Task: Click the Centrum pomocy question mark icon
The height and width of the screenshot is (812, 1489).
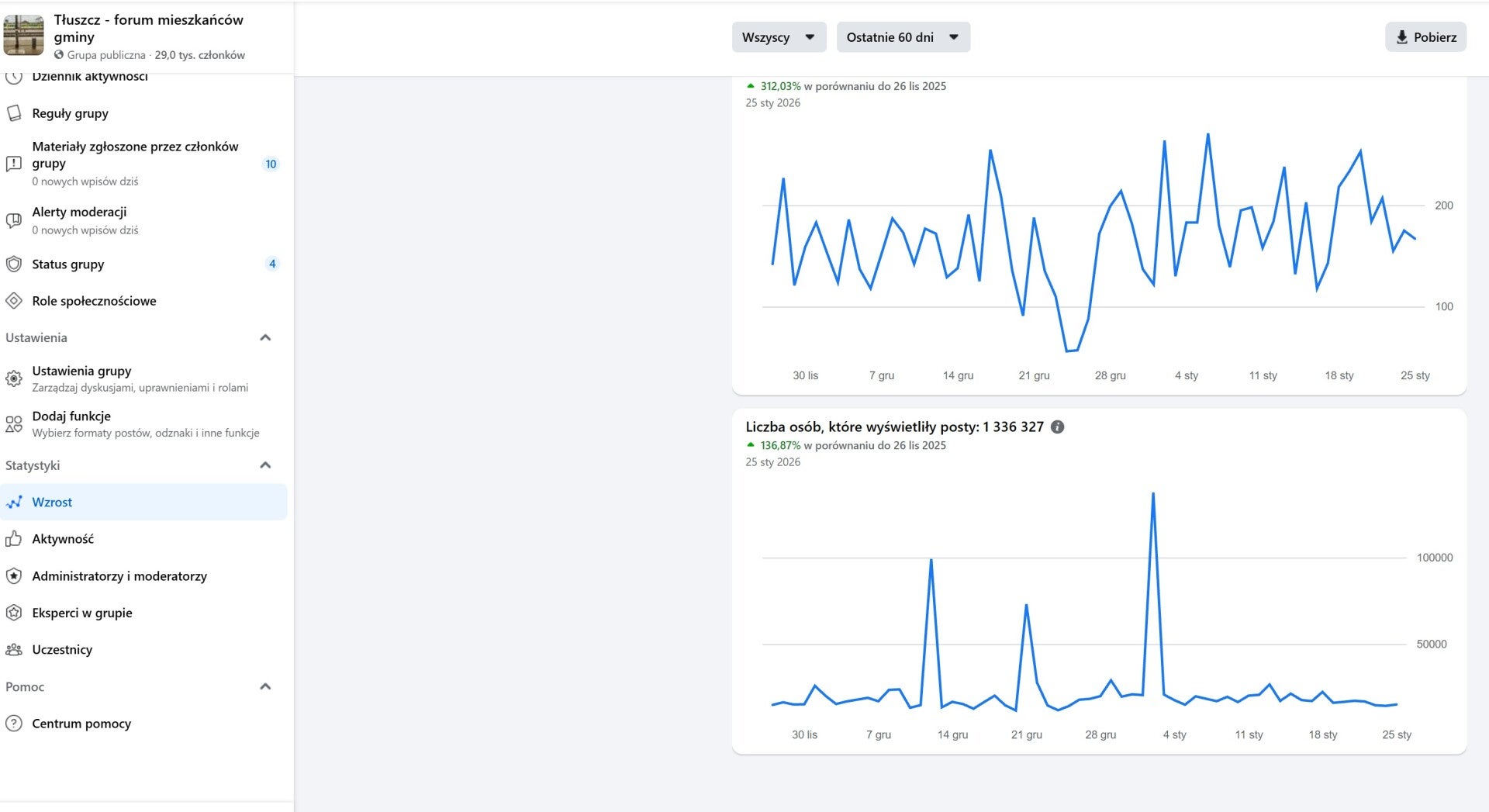Action: [14, 724]
